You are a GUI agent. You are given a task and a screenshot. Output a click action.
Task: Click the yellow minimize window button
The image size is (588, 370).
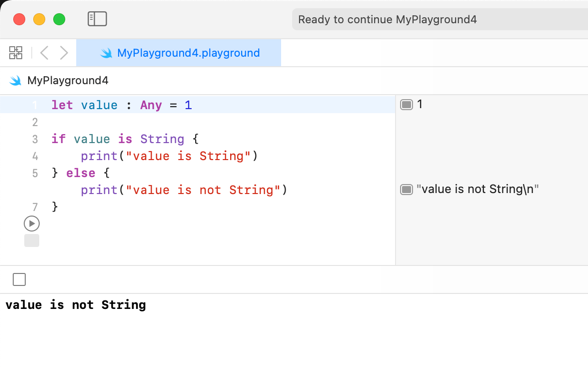click(x=39, y=19)
